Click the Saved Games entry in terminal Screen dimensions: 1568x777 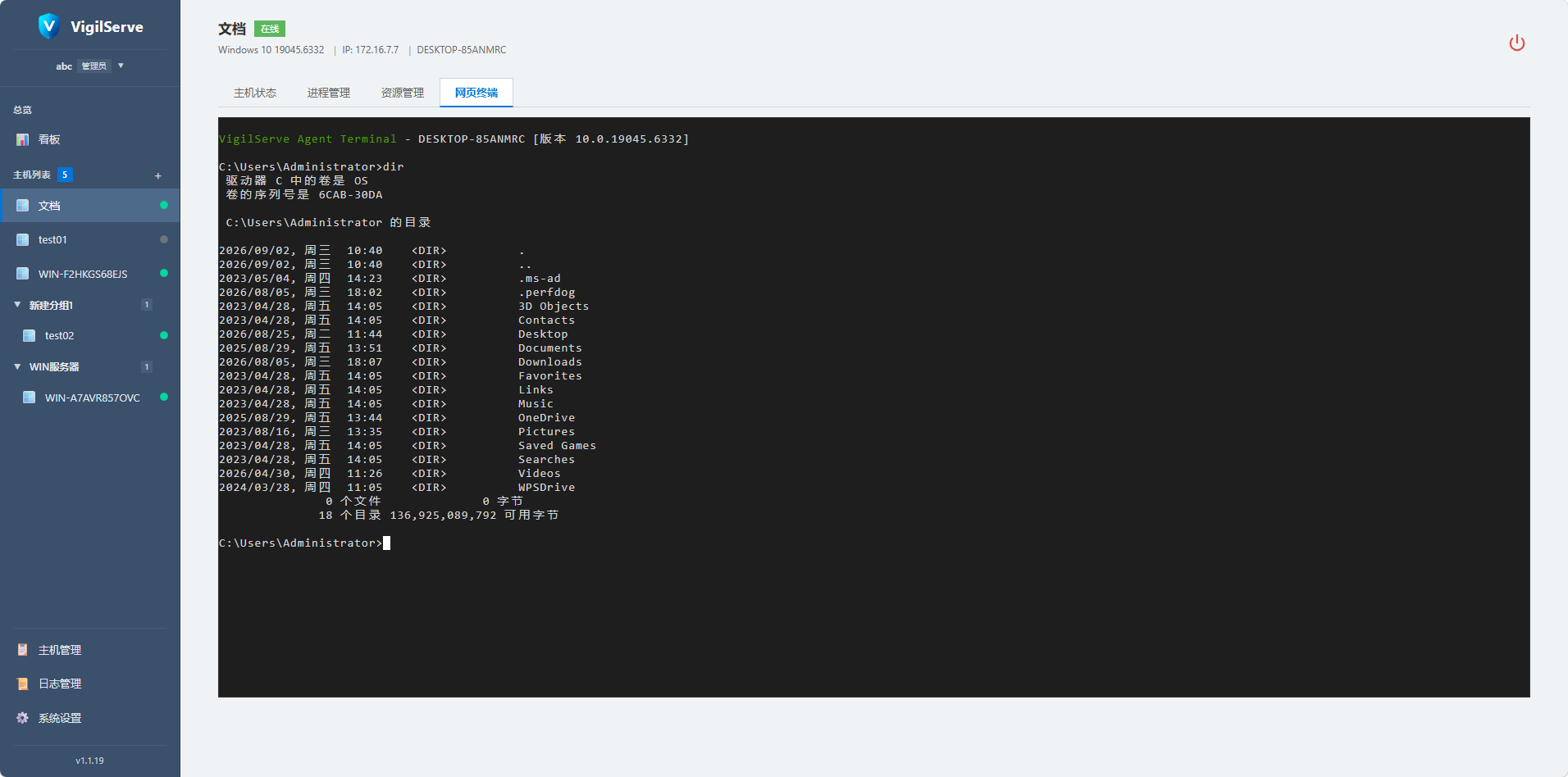pos(558,446)
